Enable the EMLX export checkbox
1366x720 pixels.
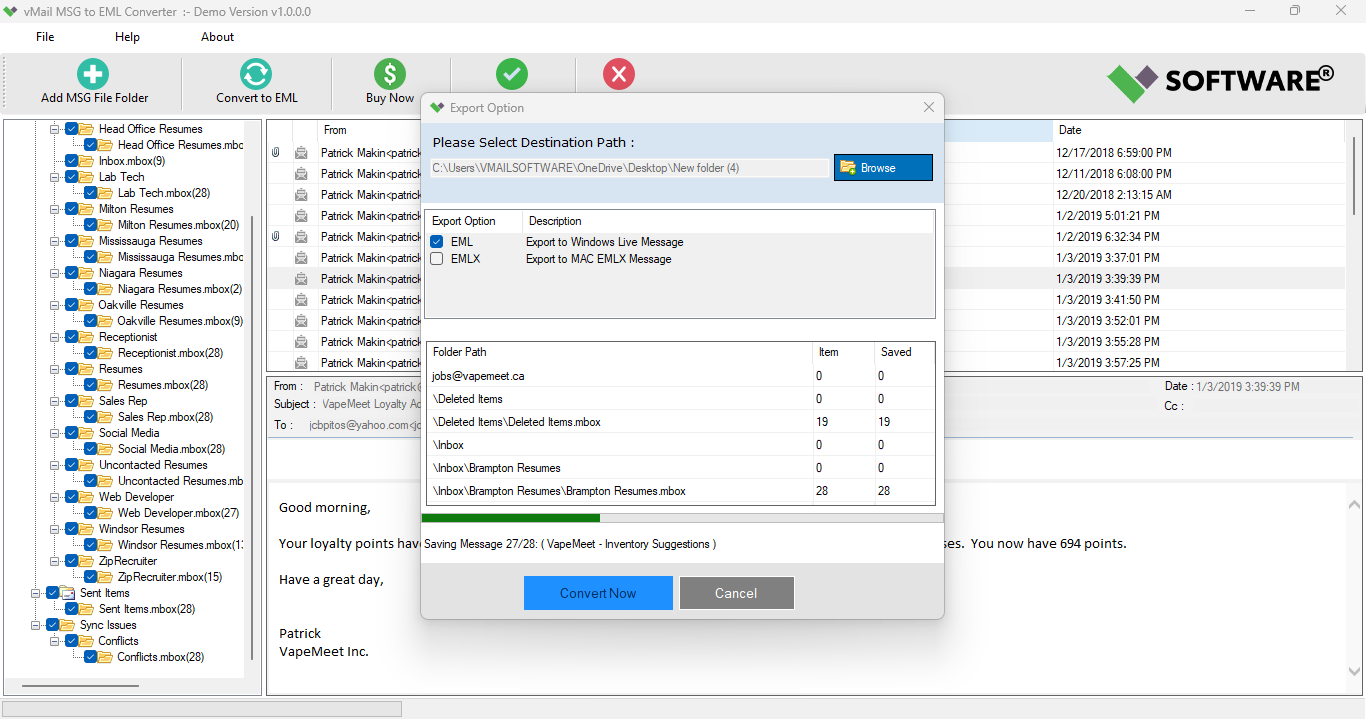pyautogui.click(x=437, y=258)
